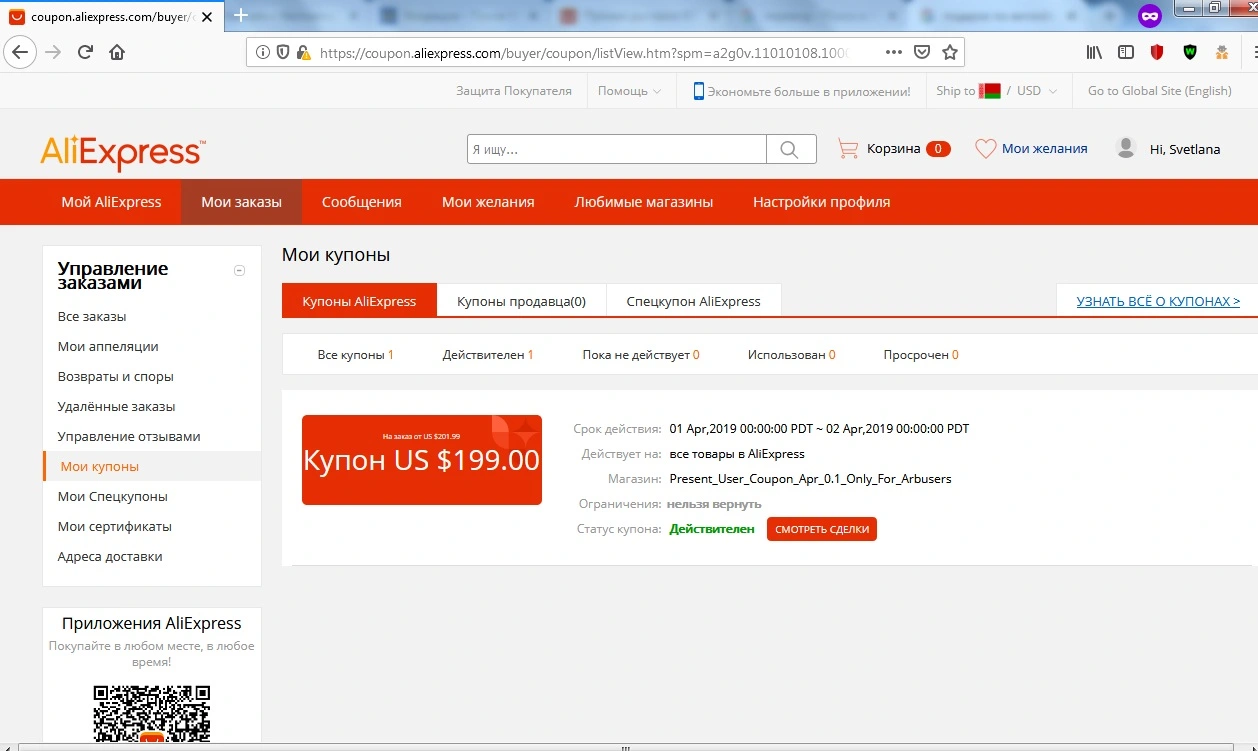Image resolution: width=1258 pixels, height=751 pixels.
Task: Switch to Купоны продавца(0) tab
Action: (x=521, y=301)
